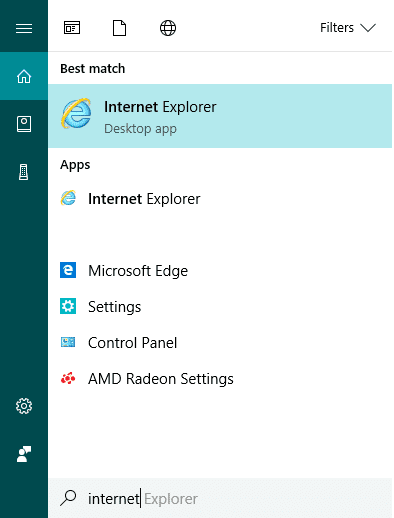Open the gear settings icon in the sidebar
This screenshot has height=518, width=394.
pyautogui.click(x=24, y=406)
